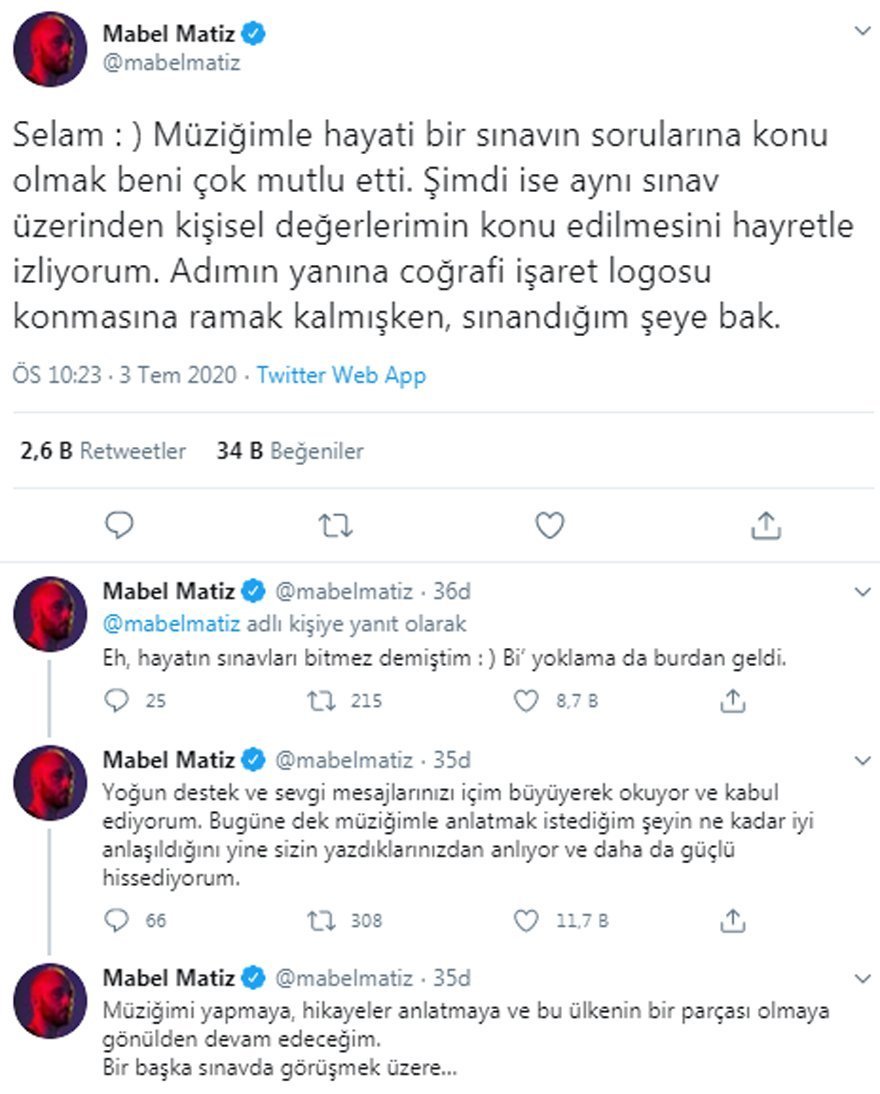
Task: Reply to the tweet with 25 replies
Action: tap(118, 701)
